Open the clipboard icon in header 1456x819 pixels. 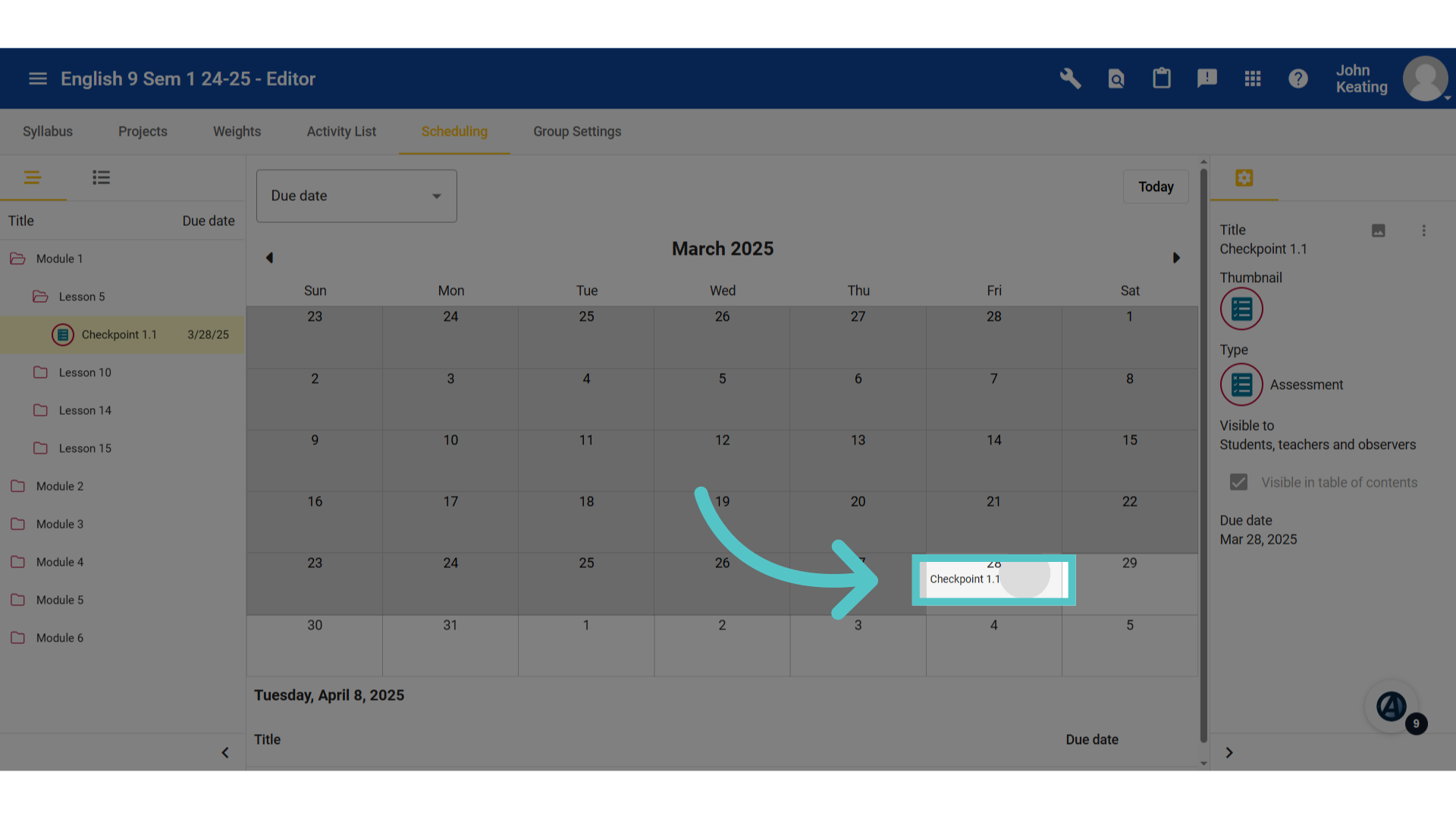pyautogui.click(x=1162, y=79)
